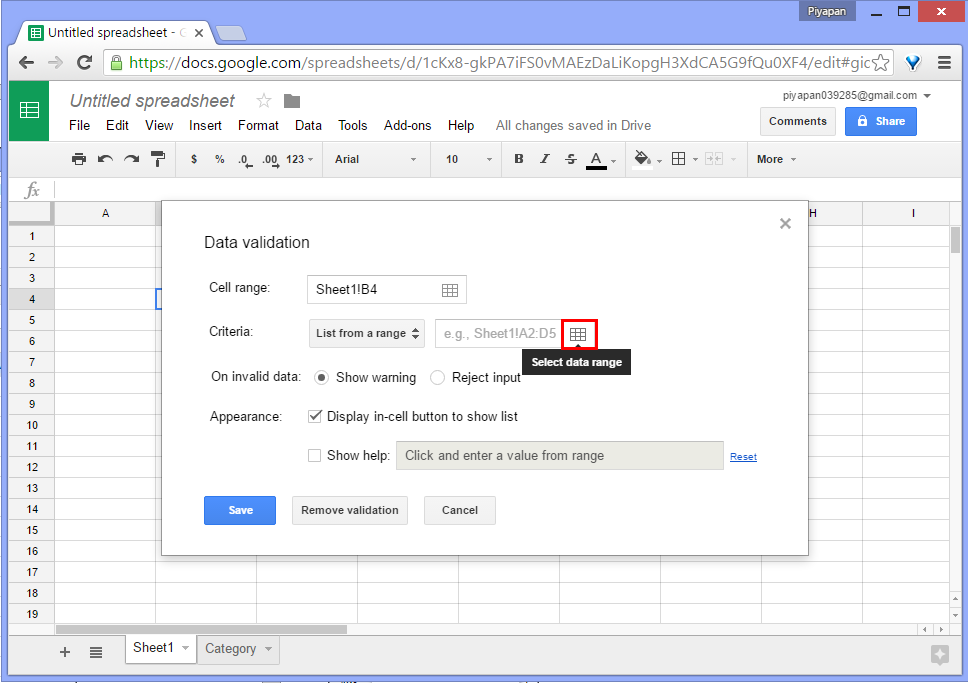This screenshot has width=968, height=683.
Task: Open the borders menu icon
Action: (681, 158)
